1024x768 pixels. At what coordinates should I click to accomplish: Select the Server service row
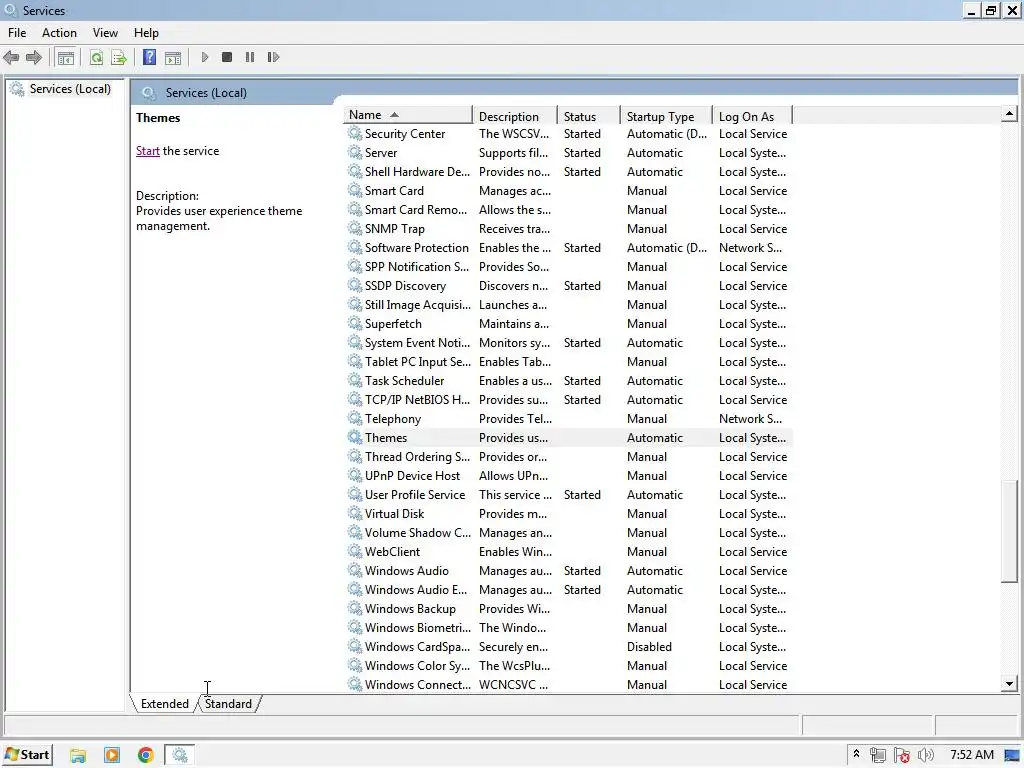coord(568,152)
